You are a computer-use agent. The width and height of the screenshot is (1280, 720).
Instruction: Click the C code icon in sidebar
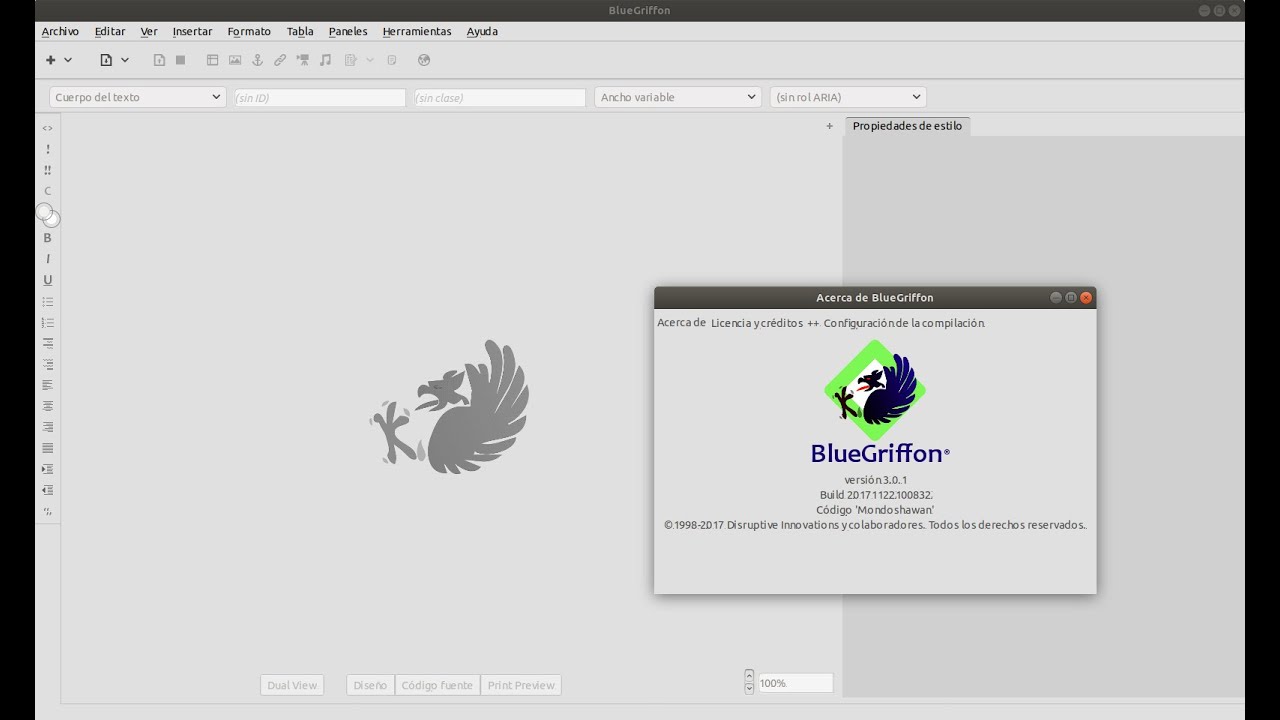tap(47, 191)
